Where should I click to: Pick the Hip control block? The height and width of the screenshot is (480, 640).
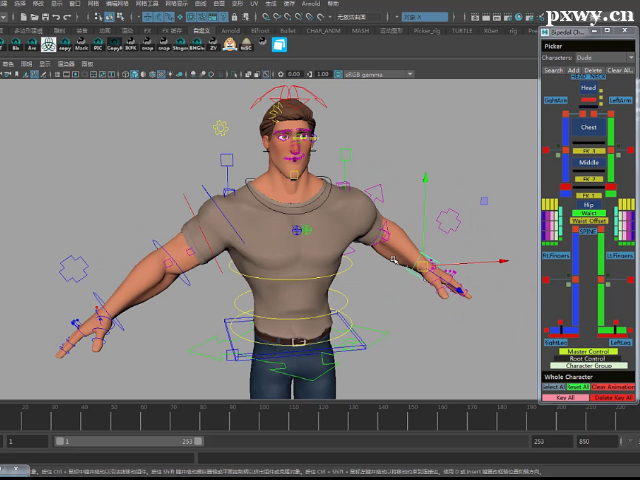click(x=588, y=203)
